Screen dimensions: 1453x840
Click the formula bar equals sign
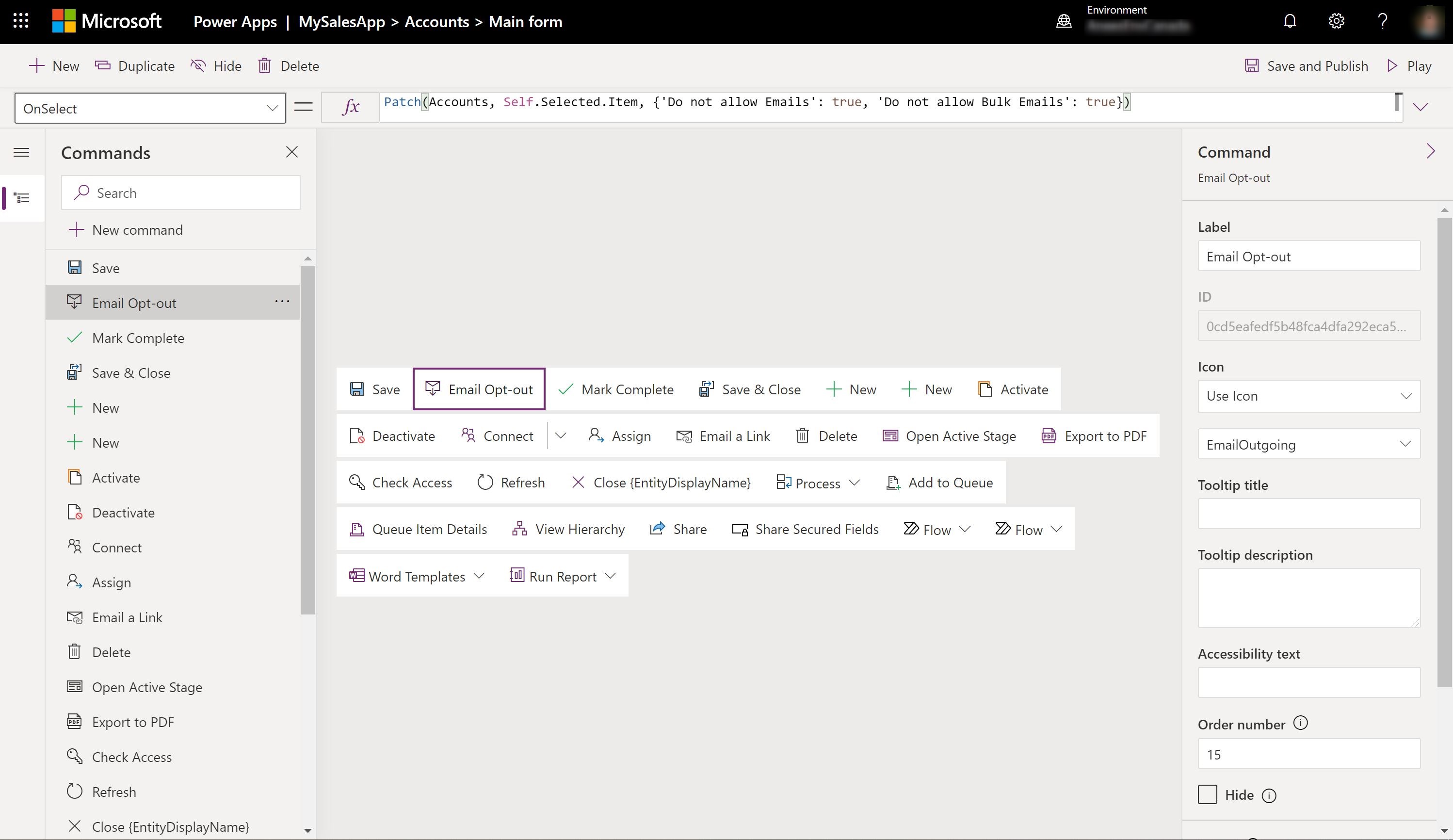303,107
